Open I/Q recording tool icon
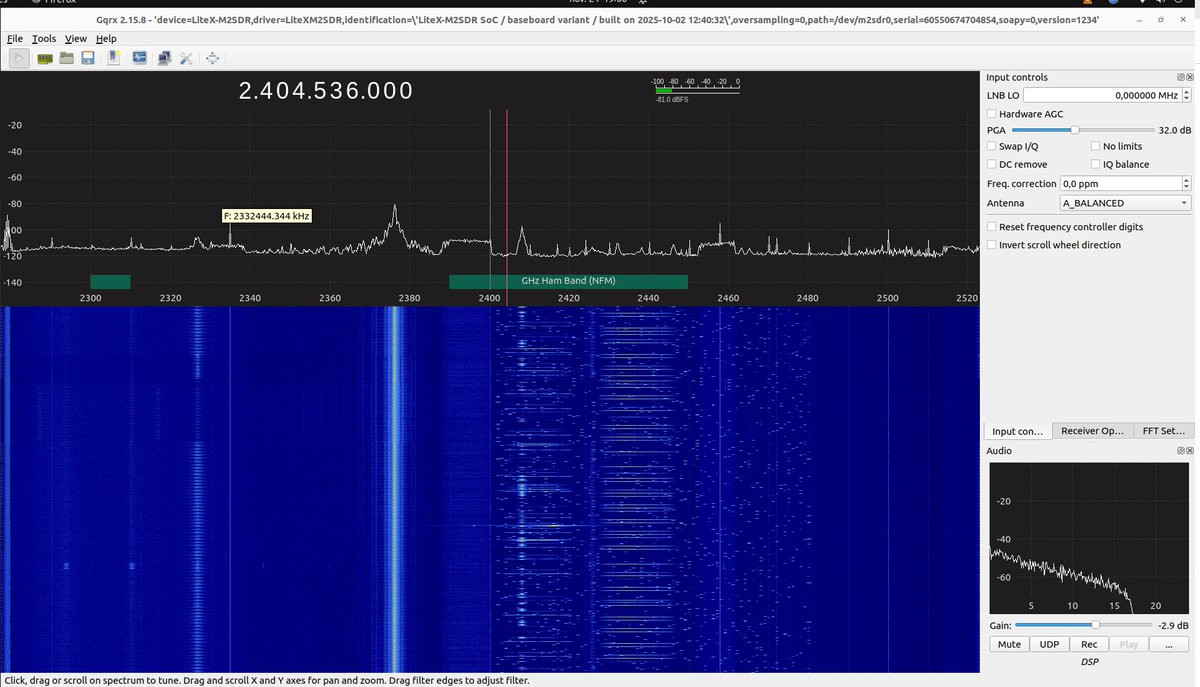This screenshot has width=1200, height=687. pos(139,59)
